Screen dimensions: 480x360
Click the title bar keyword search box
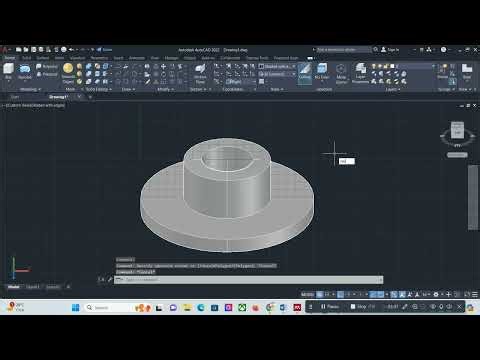click(x=343, y=49)
